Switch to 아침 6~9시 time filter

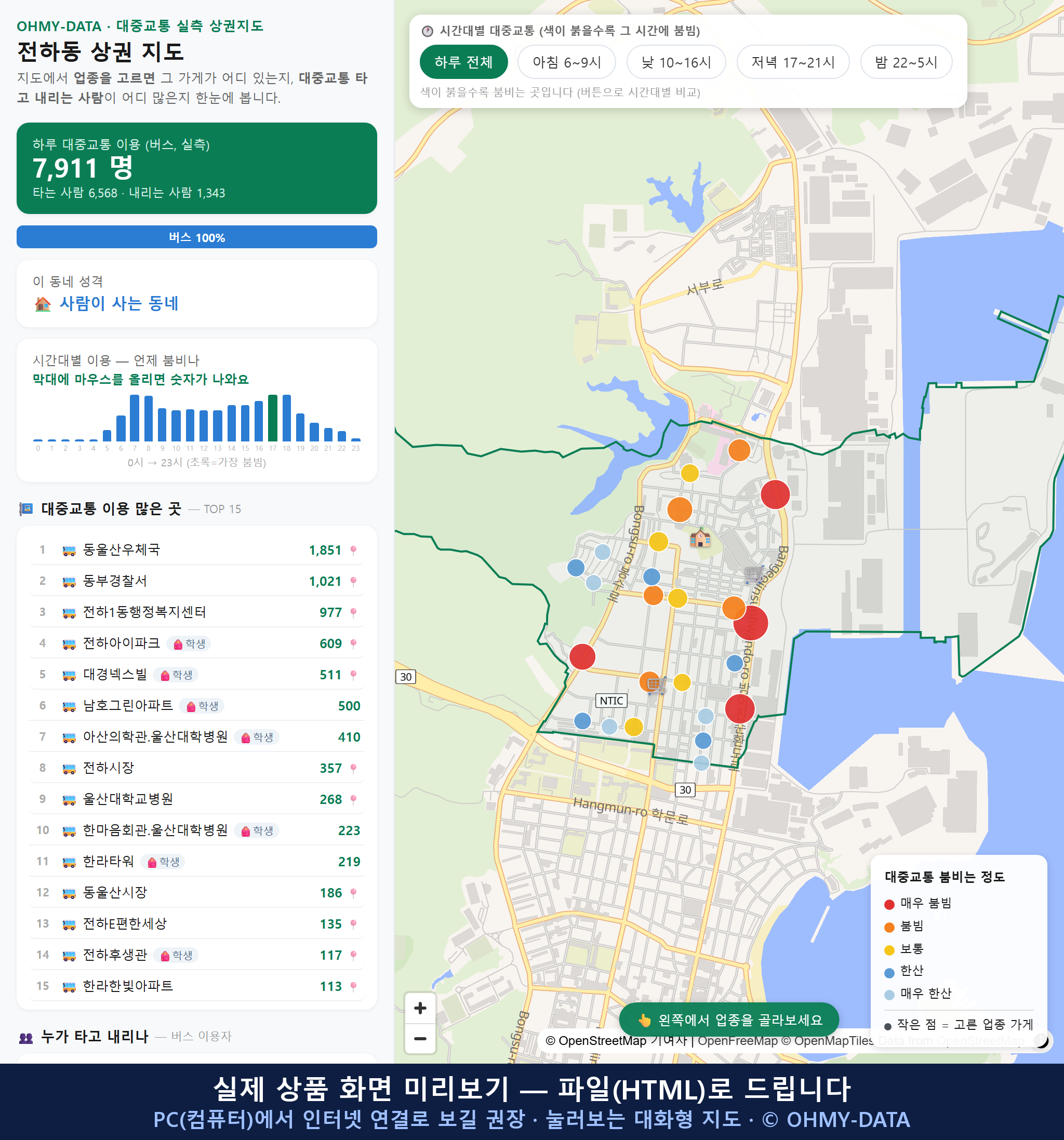[x=566, y=62]
